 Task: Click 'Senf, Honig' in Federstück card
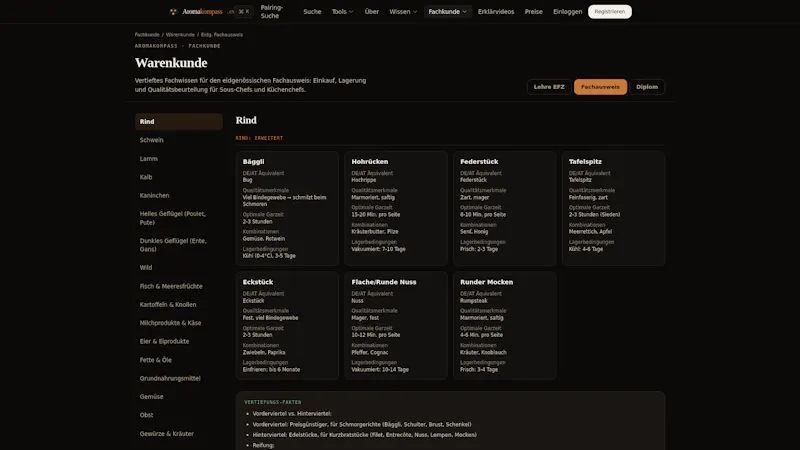(x=474, y=232)
